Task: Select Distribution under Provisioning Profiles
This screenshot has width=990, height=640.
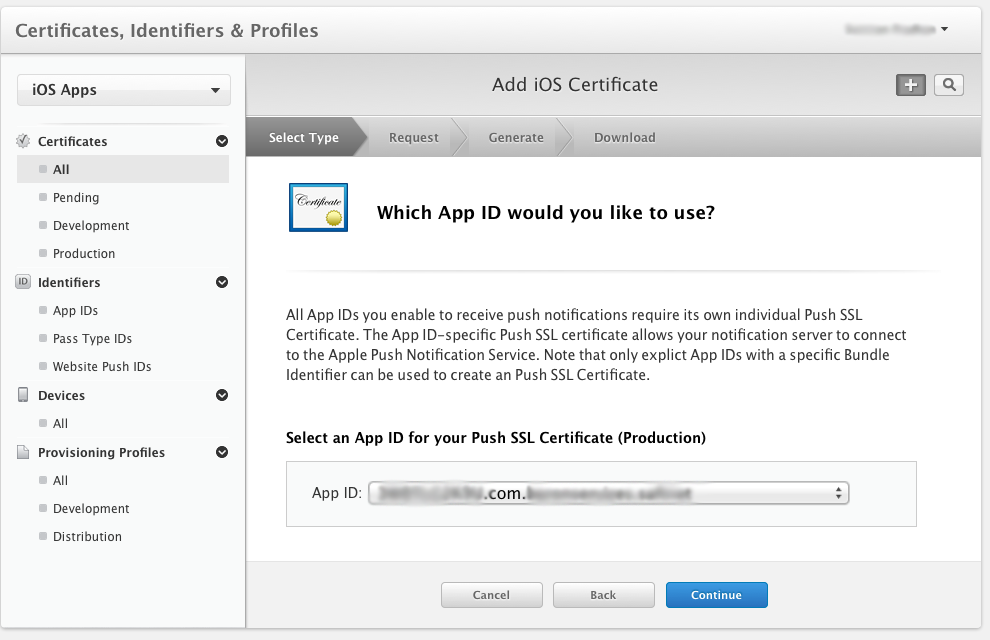Action: pyautogui.click(x=87, y=537)
